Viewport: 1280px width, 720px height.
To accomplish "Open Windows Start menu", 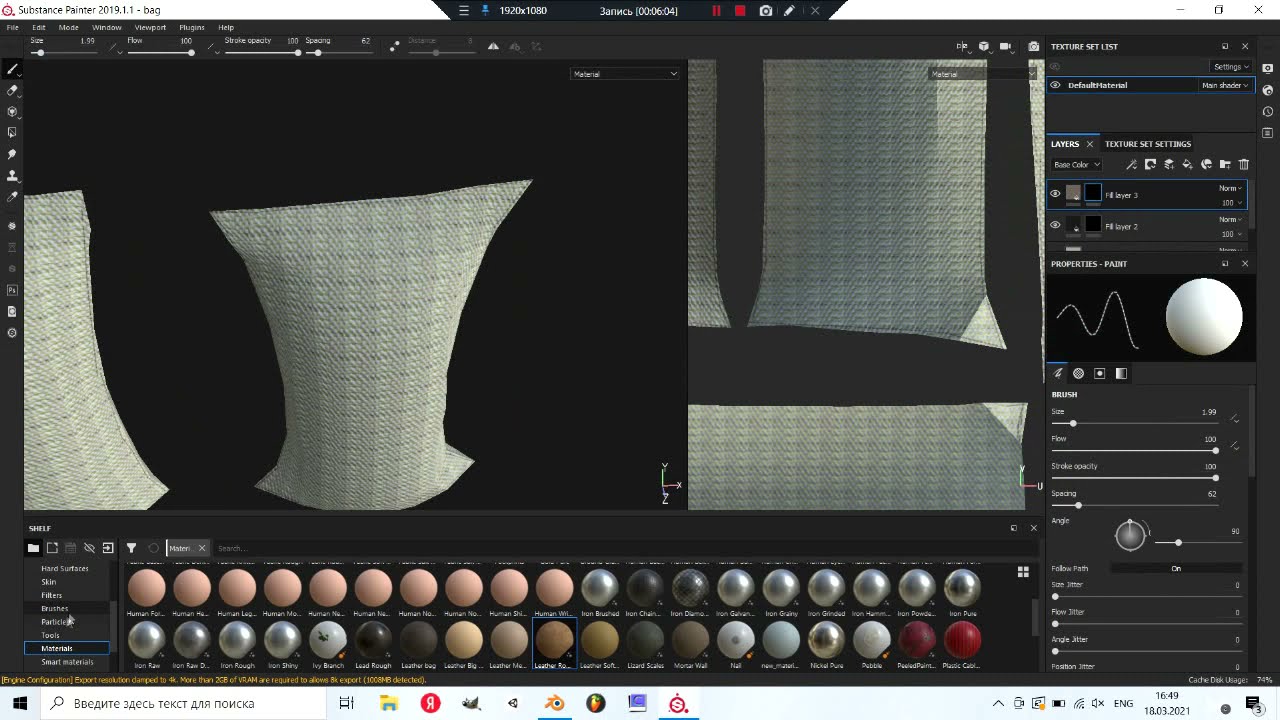I will pos(20,704).
